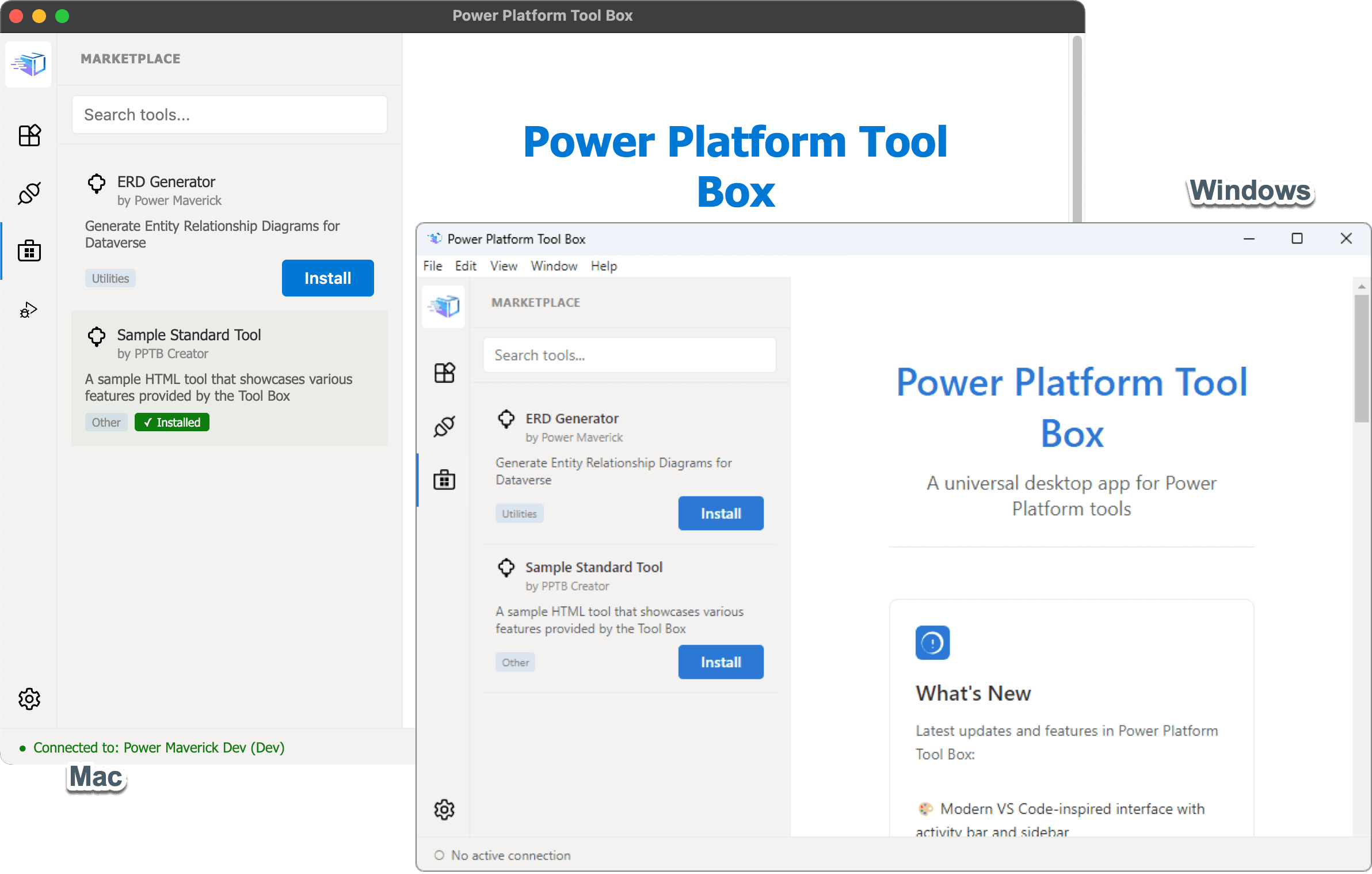
Task: Open the View menu
Action: [x=504, y=266]
